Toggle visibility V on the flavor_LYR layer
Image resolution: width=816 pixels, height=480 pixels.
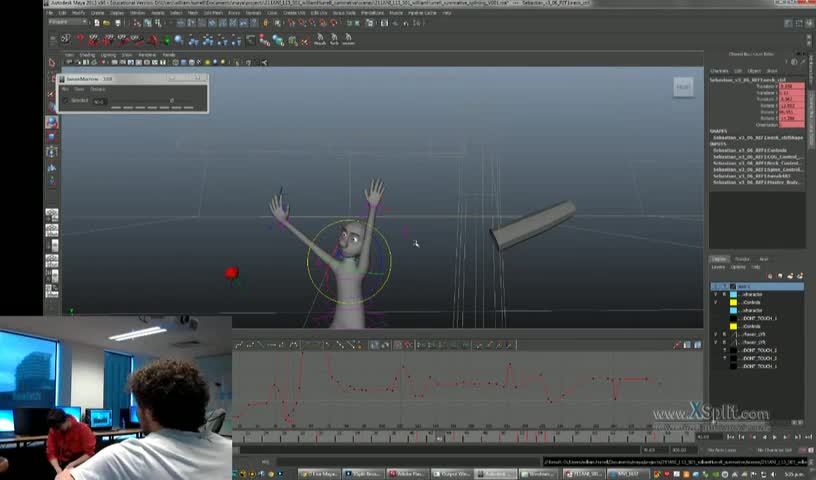715,334
